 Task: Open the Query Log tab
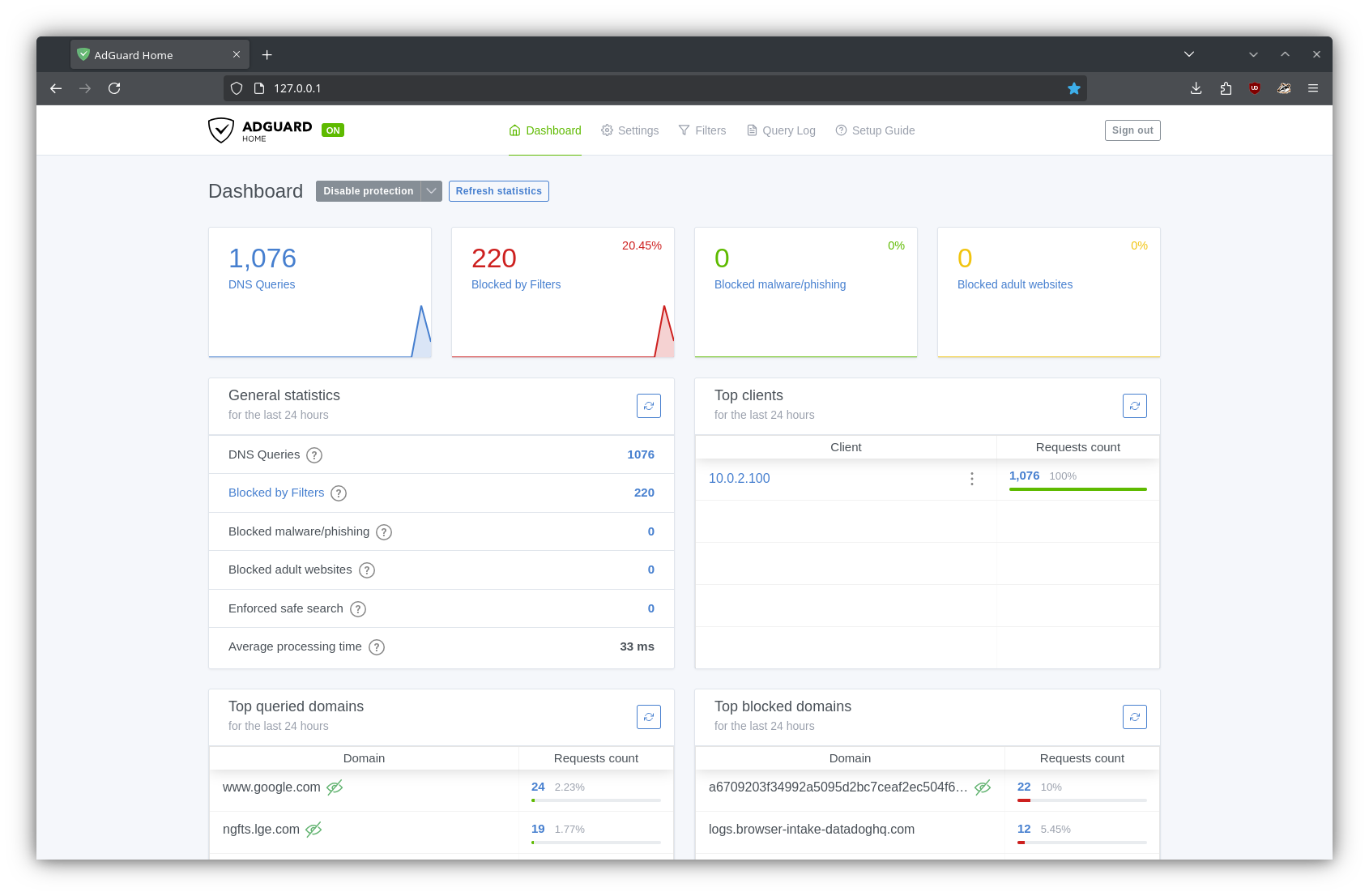781,130
